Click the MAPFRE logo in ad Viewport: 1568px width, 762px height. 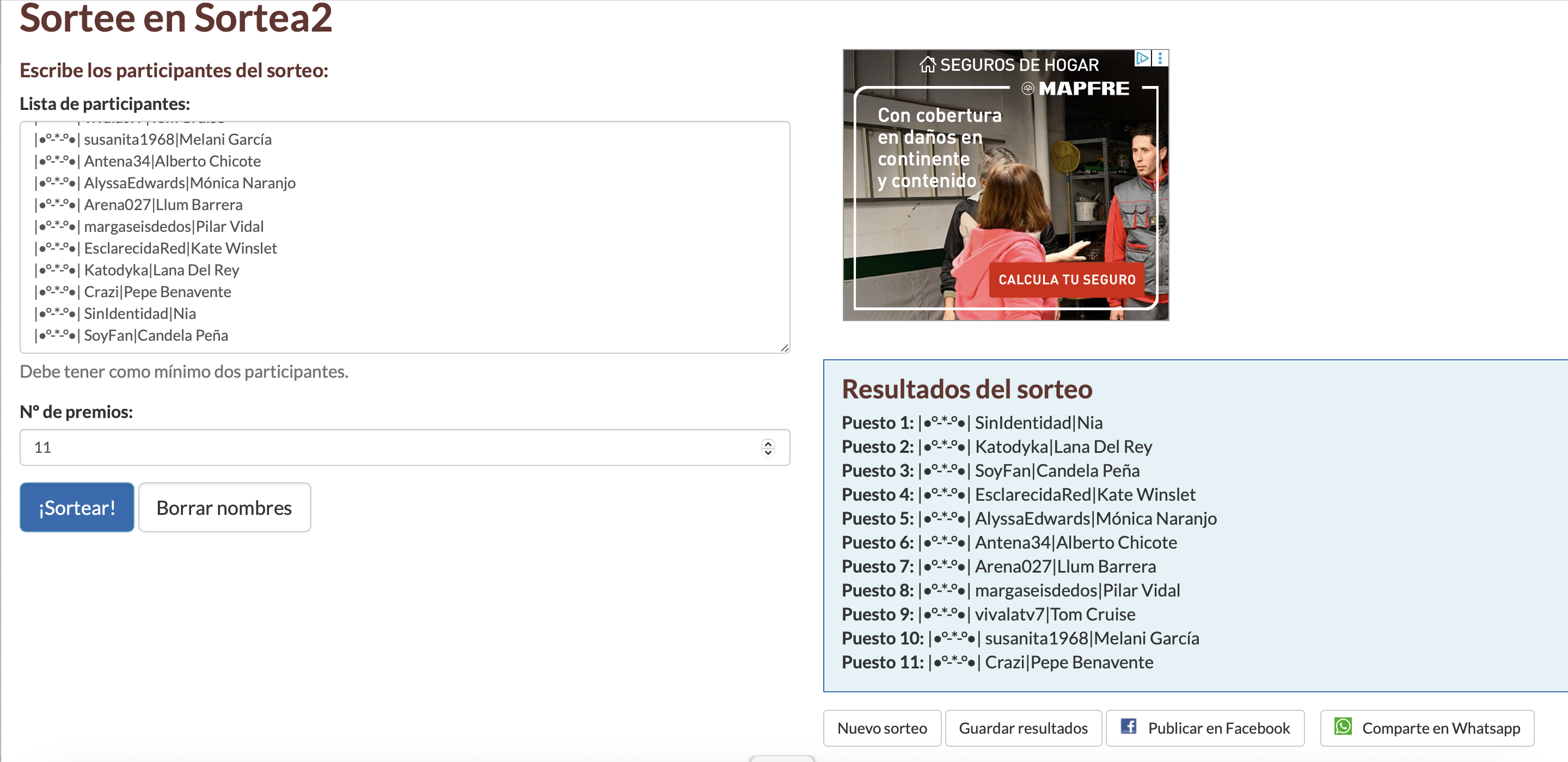point(1076,89)
